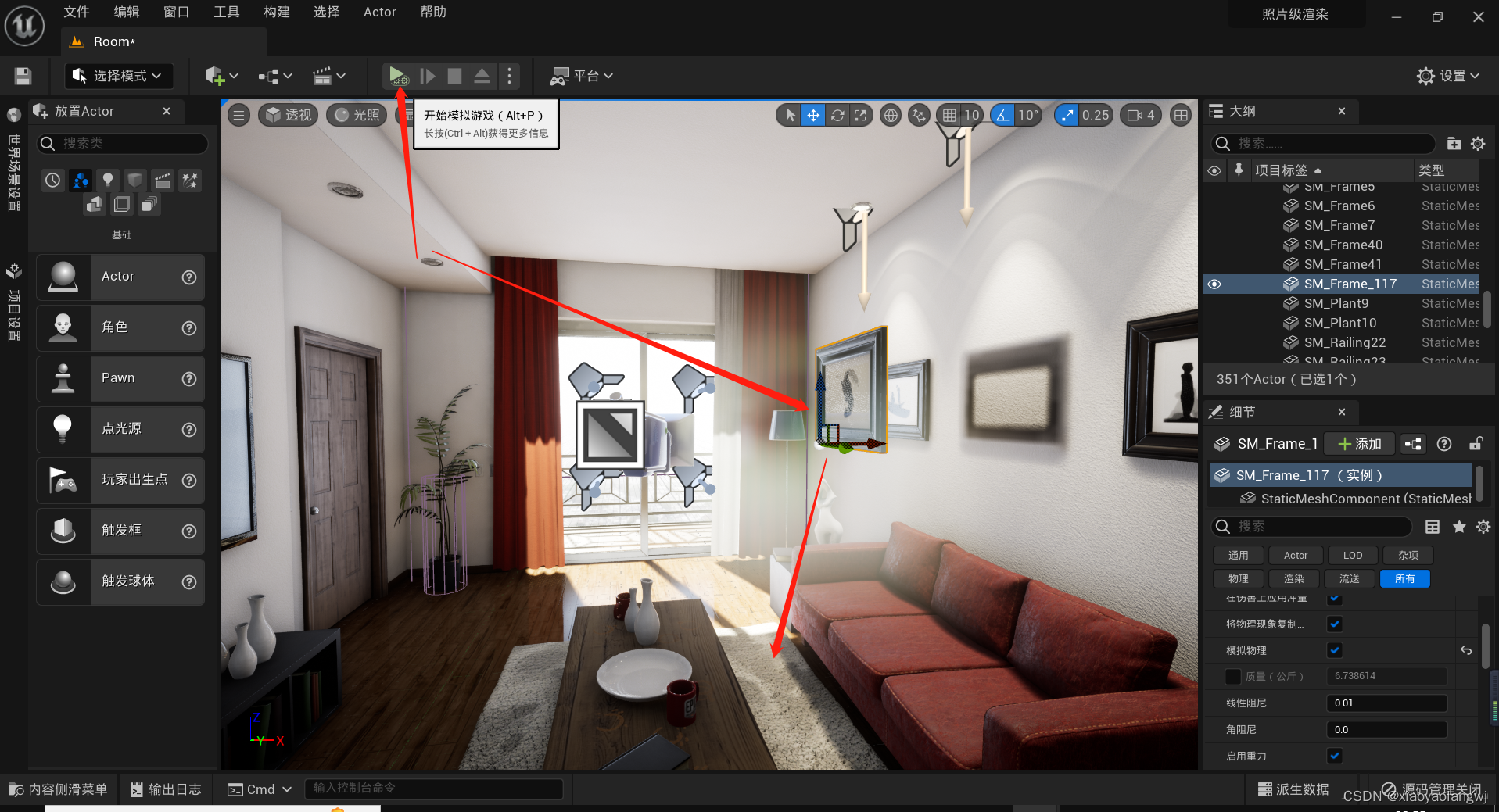1499x812 pixels.
Task: Select the visual effects sparkle icon
Action: 190,181
